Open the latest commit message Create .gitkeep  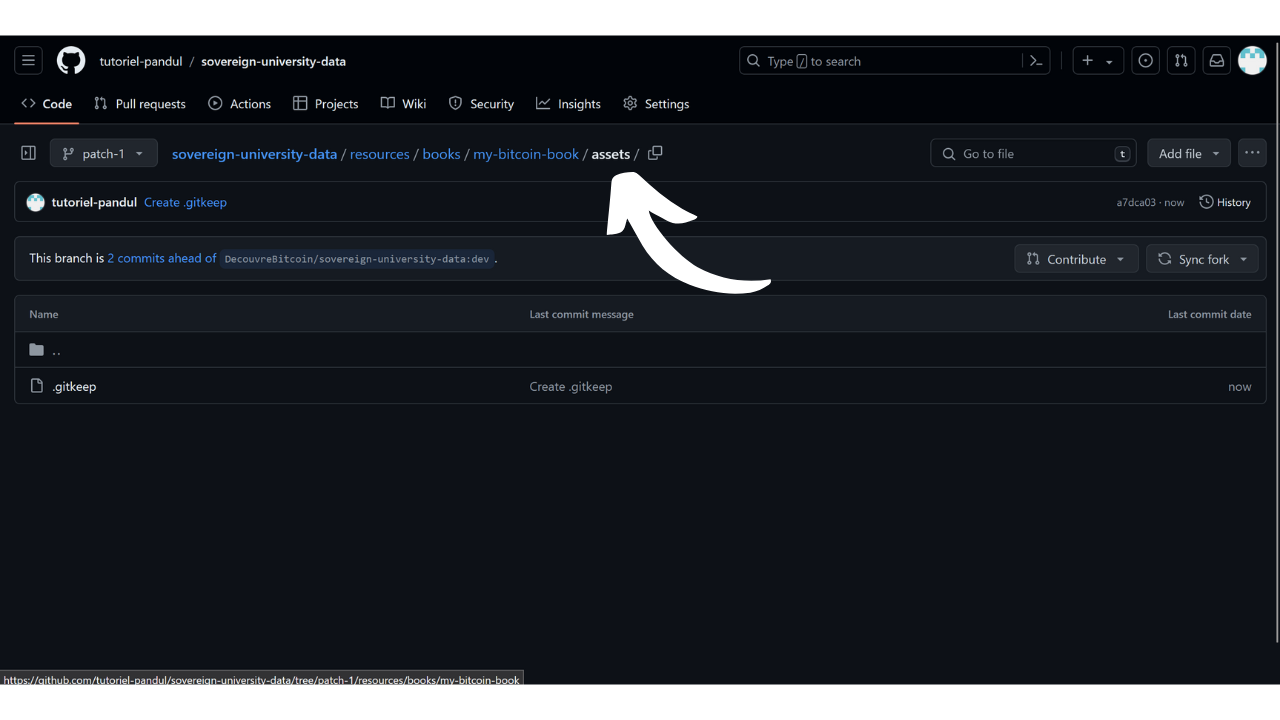[x=185, y=202]
